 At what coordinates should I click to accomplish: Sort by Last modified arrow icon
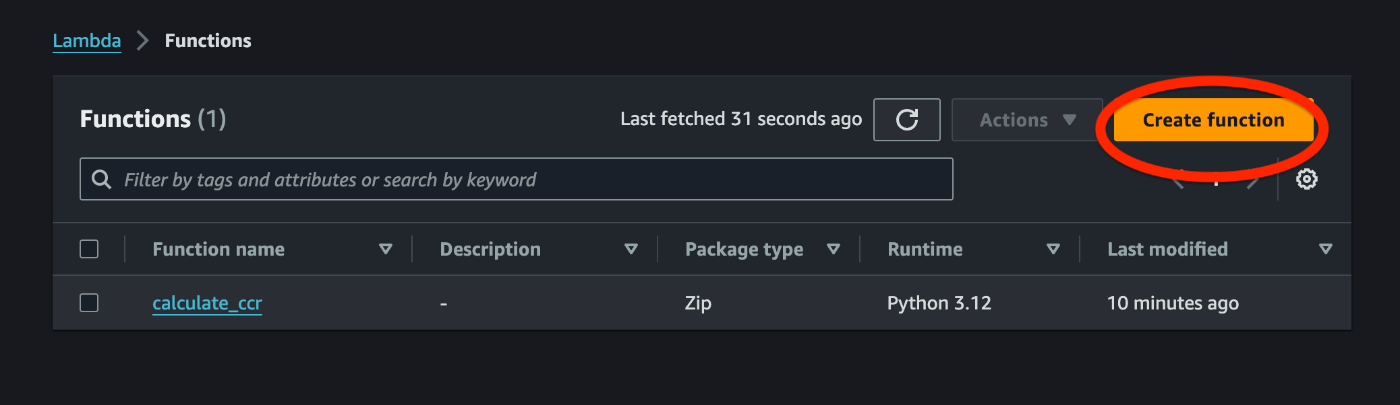click(1326, 249)
